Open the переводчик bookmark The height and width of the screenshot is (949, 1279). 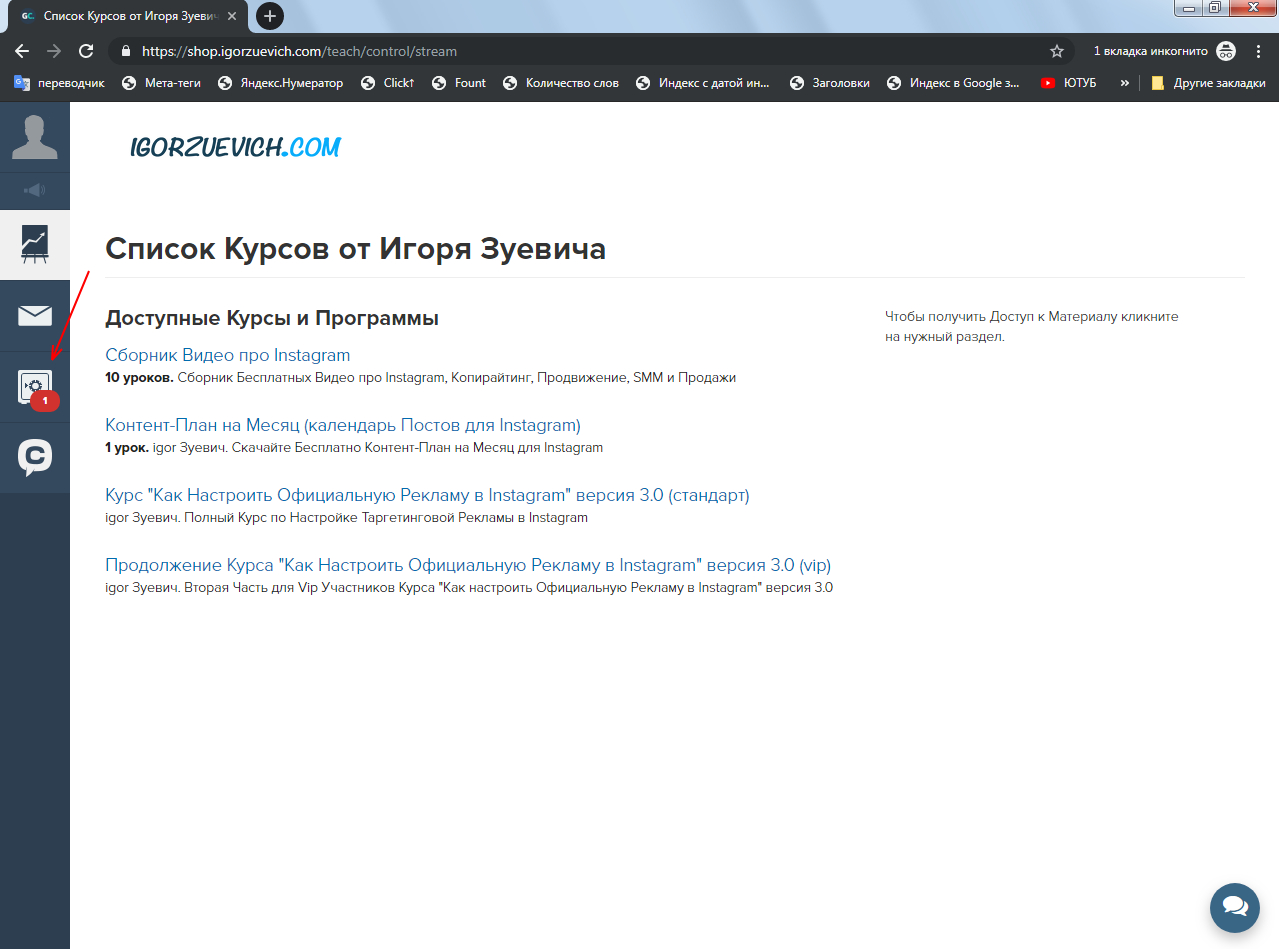[59, 83]
